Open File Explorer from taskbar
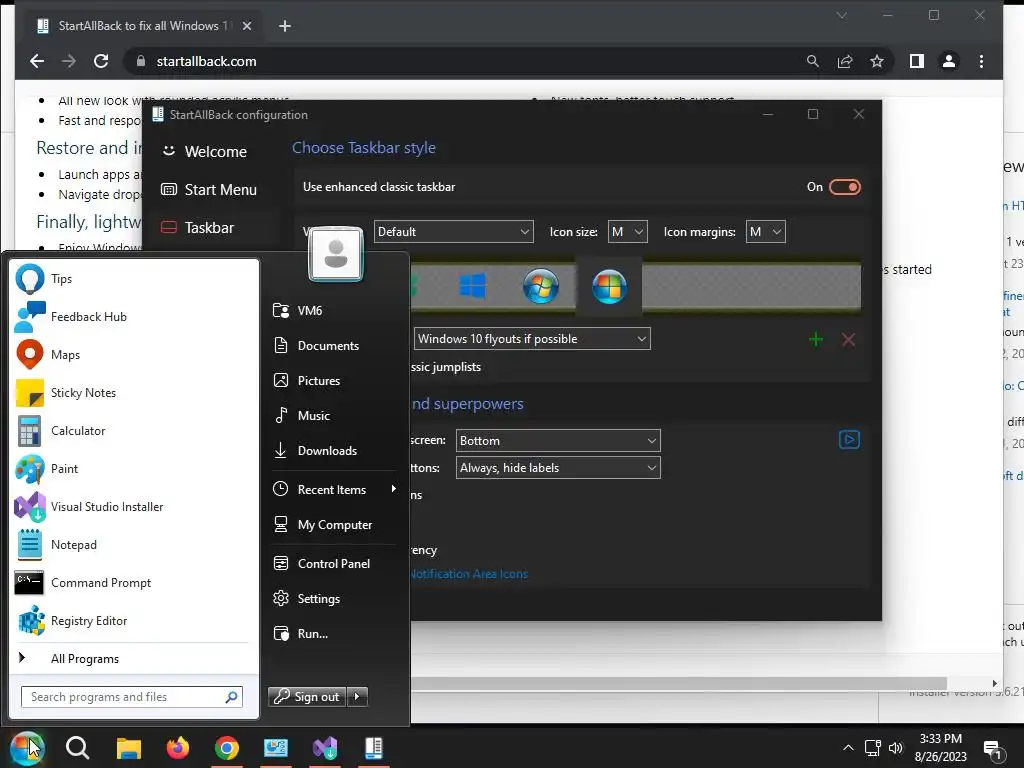The height and width of the screenshot is (768, 1024). (129, 748)
